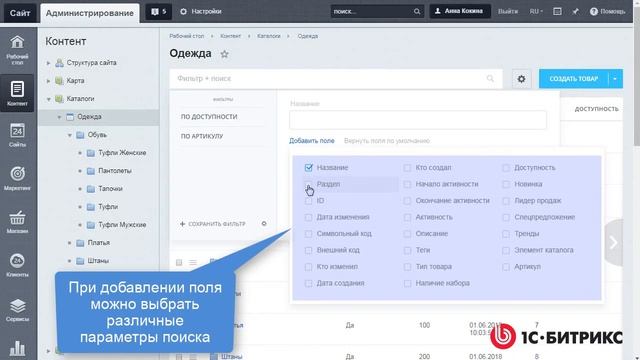Click the search magnifier in top bar
This screenshot has width=640, height=360.
(417, 11)
